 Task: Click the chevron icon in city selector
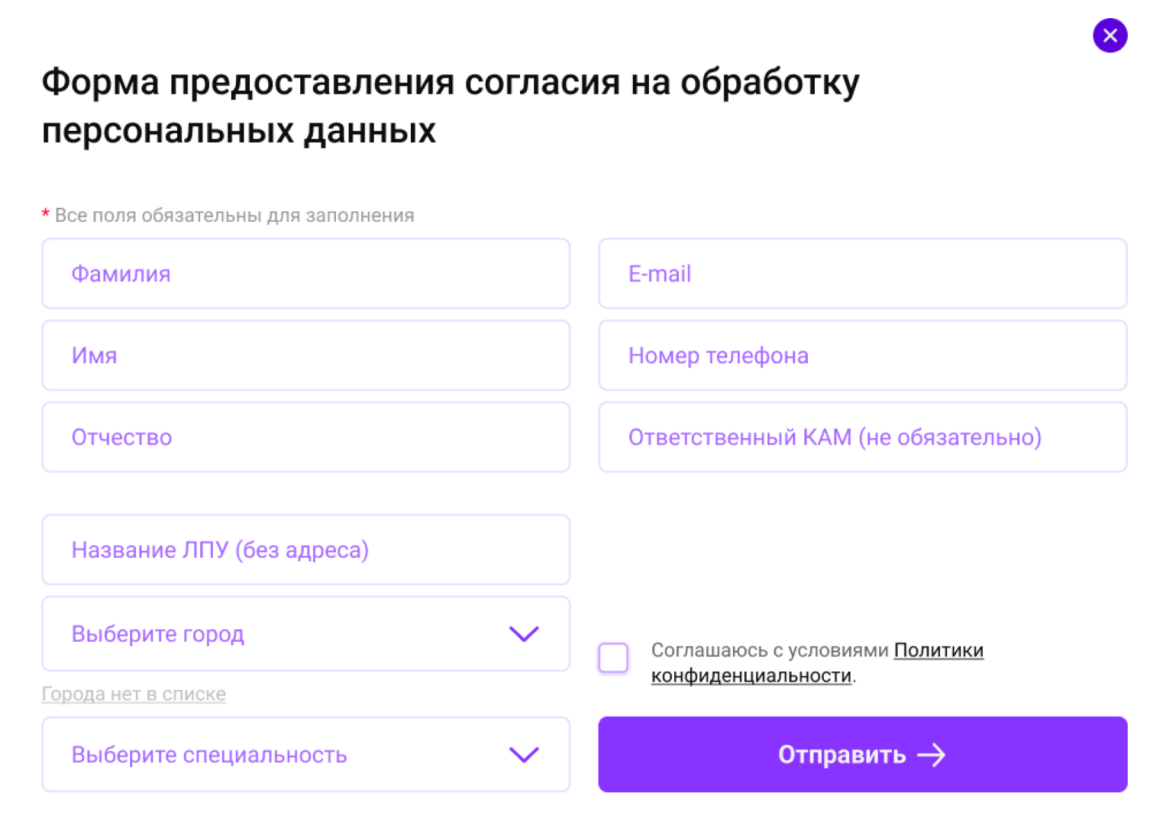coord(524,634)
